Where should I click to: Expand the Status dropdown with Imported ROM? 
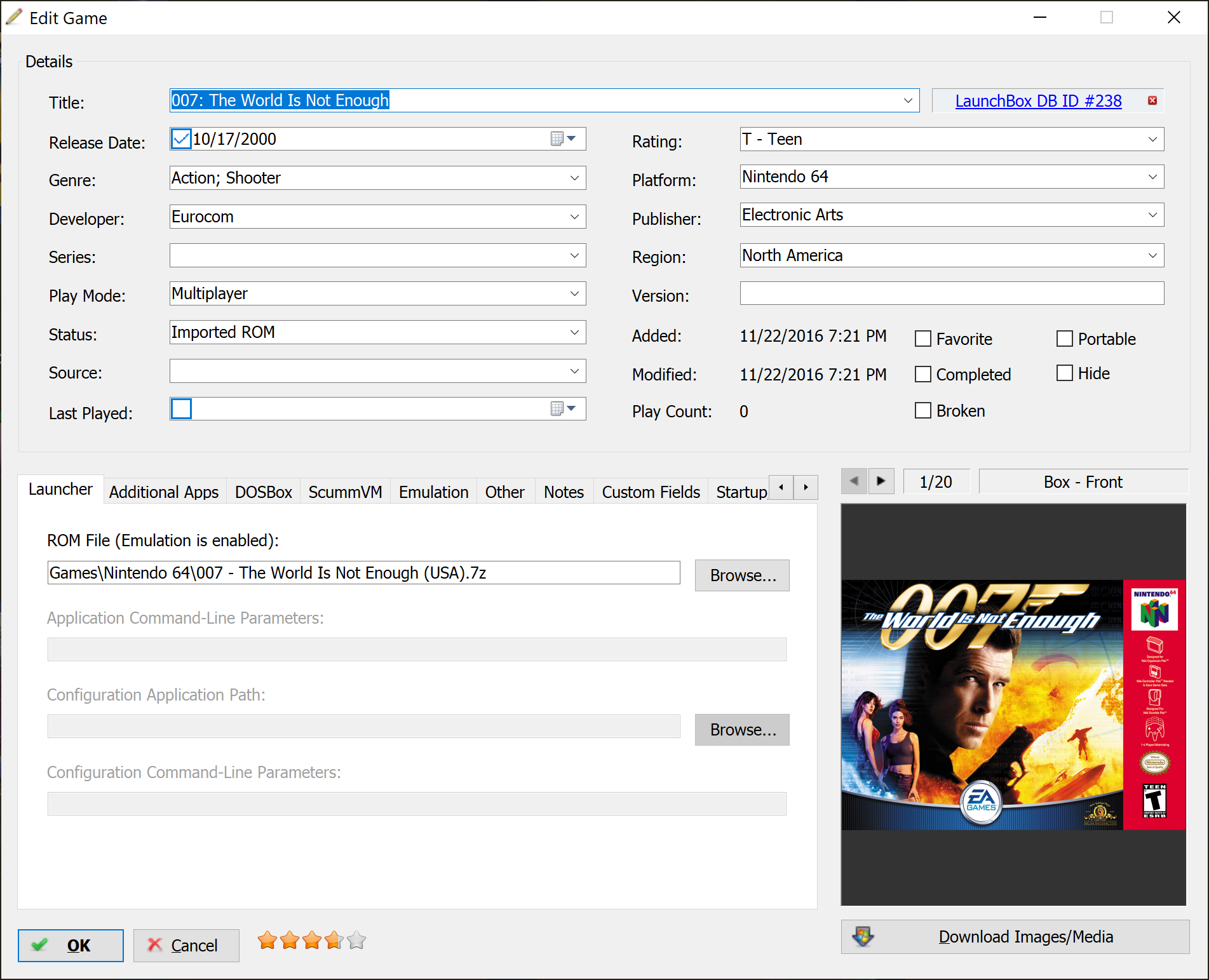point(574,332)
